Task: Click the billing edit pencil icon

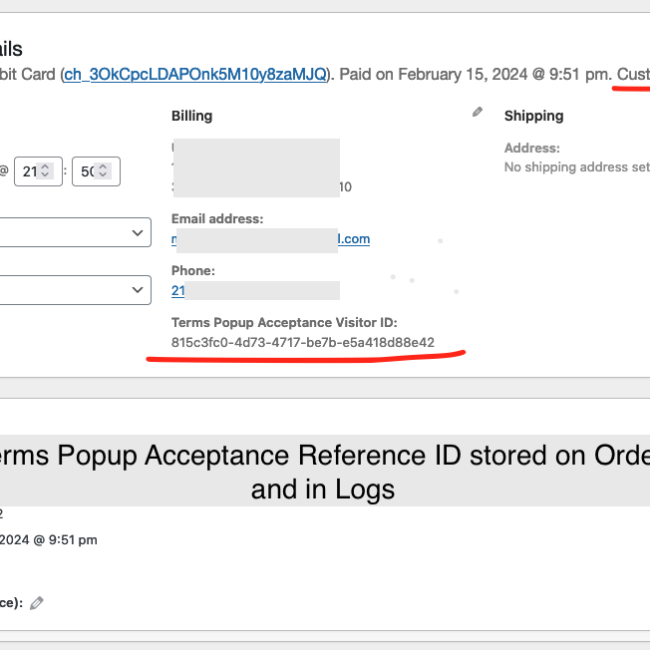Action: (x=478, y=113)
